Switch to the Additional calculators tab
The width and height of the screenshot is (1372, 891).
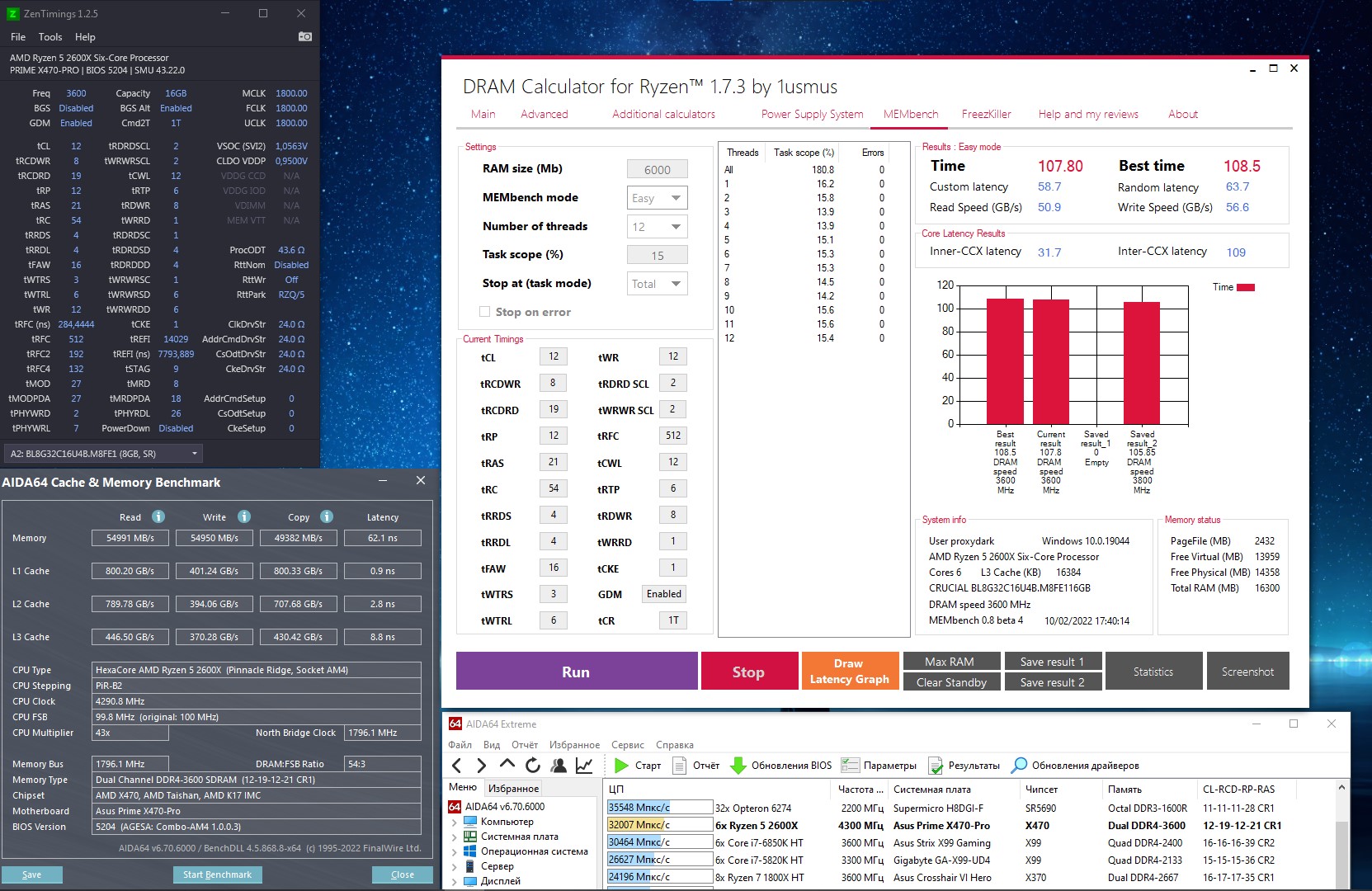[x=664, y=114]
